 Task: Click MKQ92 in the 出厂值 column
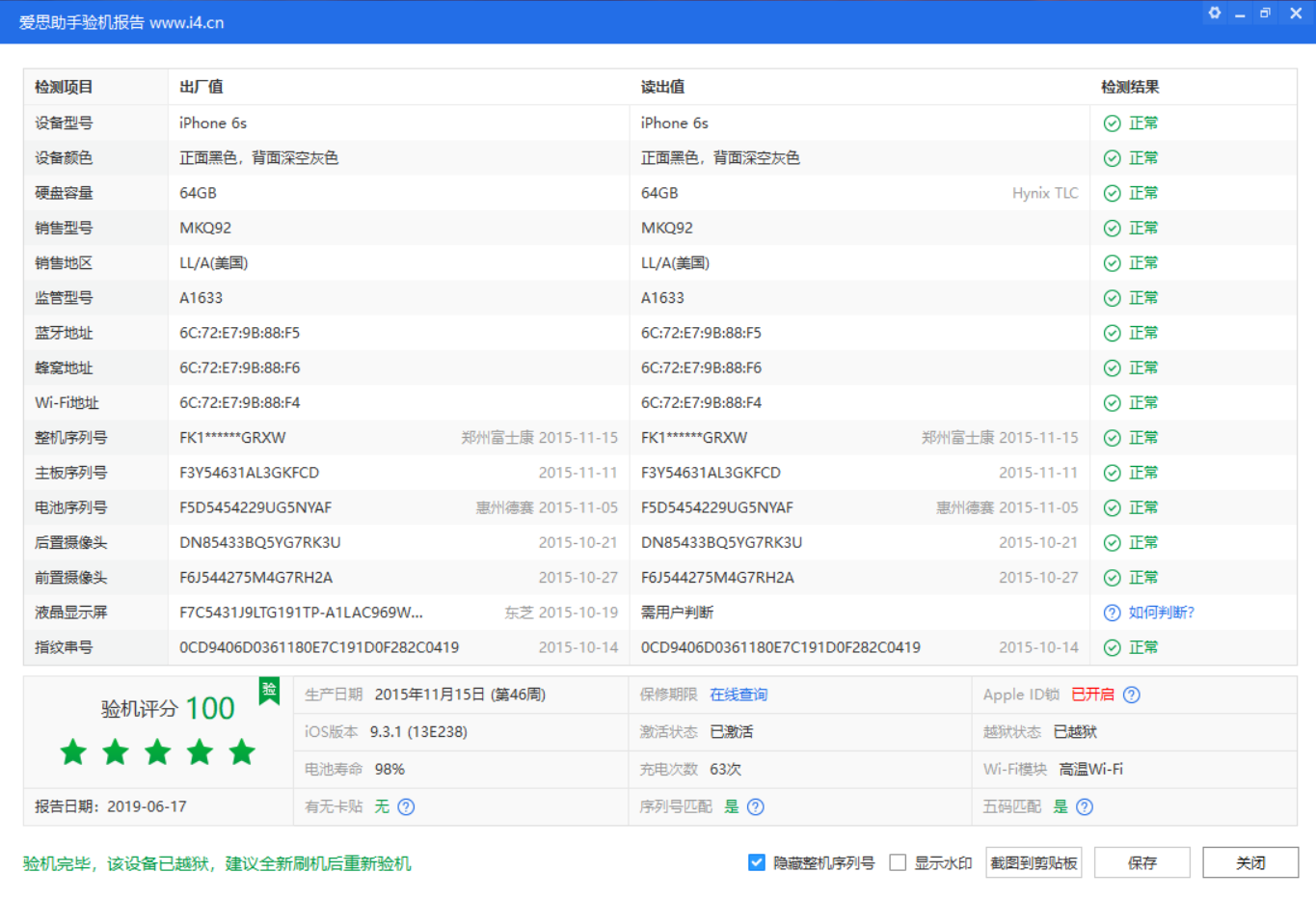[x=205, y=228]
